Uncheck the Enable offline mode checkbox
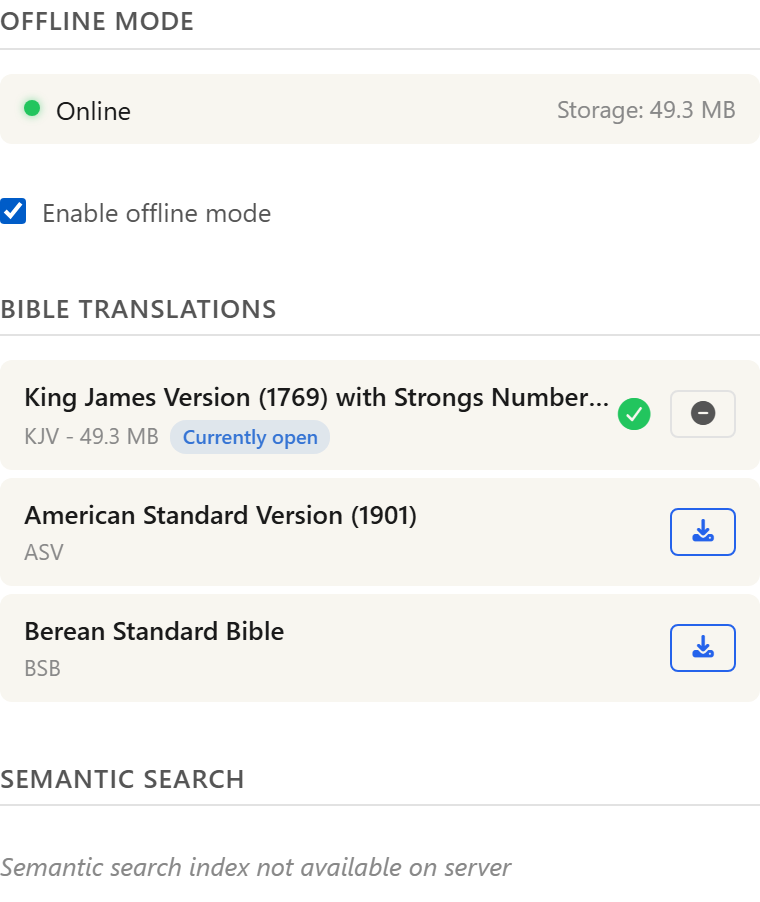Screen dimensions: 760x902 click(x=13, y=211)
